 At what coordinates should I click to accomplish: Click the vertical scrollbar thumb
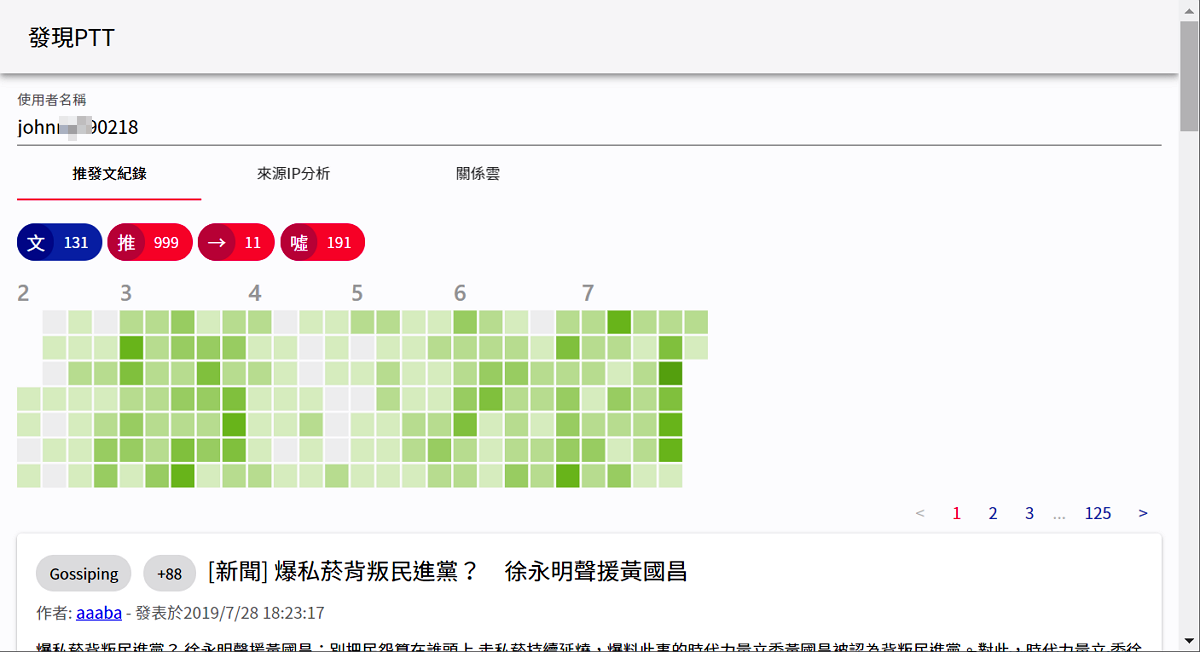tap(1189, 75)
